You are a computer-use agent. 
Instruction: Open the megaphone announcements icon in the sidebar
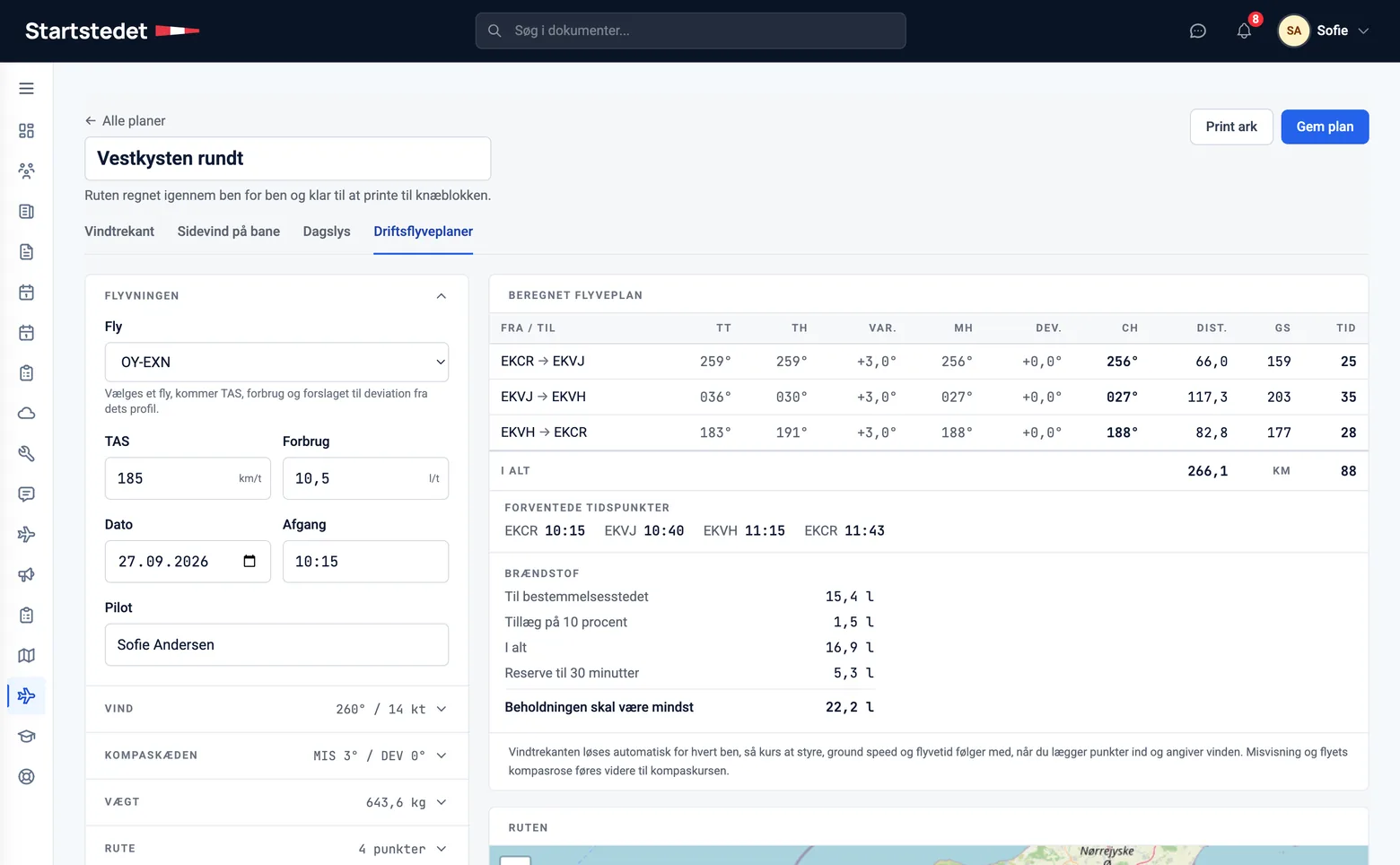(x=27, y=575)
